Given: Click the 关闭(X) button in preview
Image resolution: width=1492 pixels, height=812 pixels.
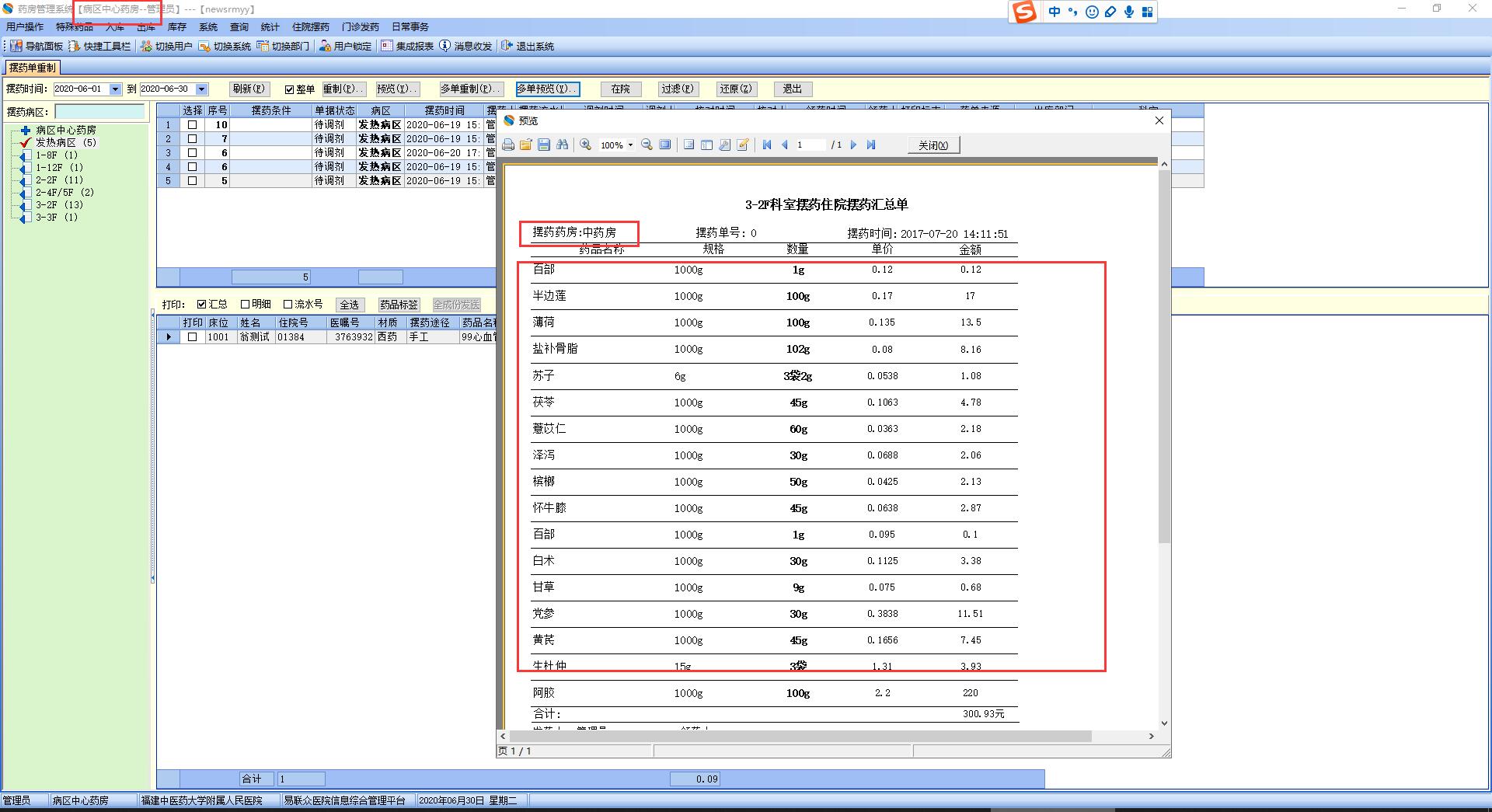Looking at the screenshot, I should [x=933, y=145].
